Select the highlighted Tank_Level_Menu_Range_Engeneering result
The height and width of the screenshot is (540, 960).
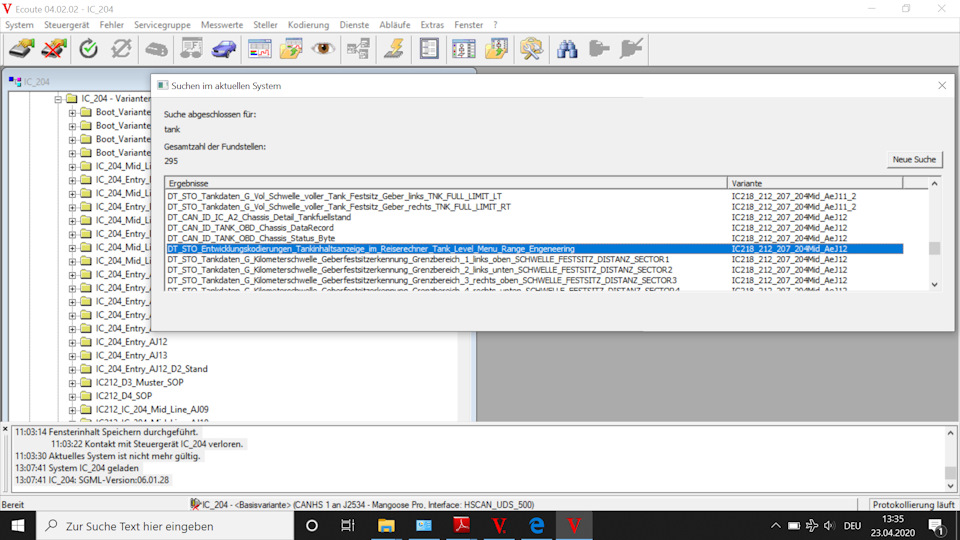point(534,249)
